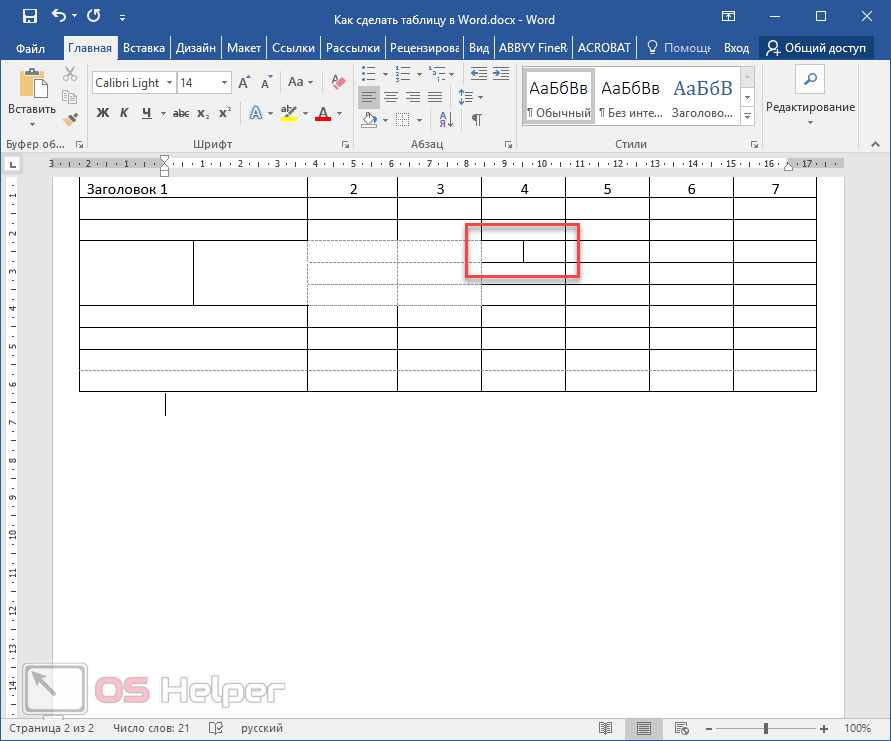
Task: Apply the subscript x₂ formatting icon
Action: 203,113
